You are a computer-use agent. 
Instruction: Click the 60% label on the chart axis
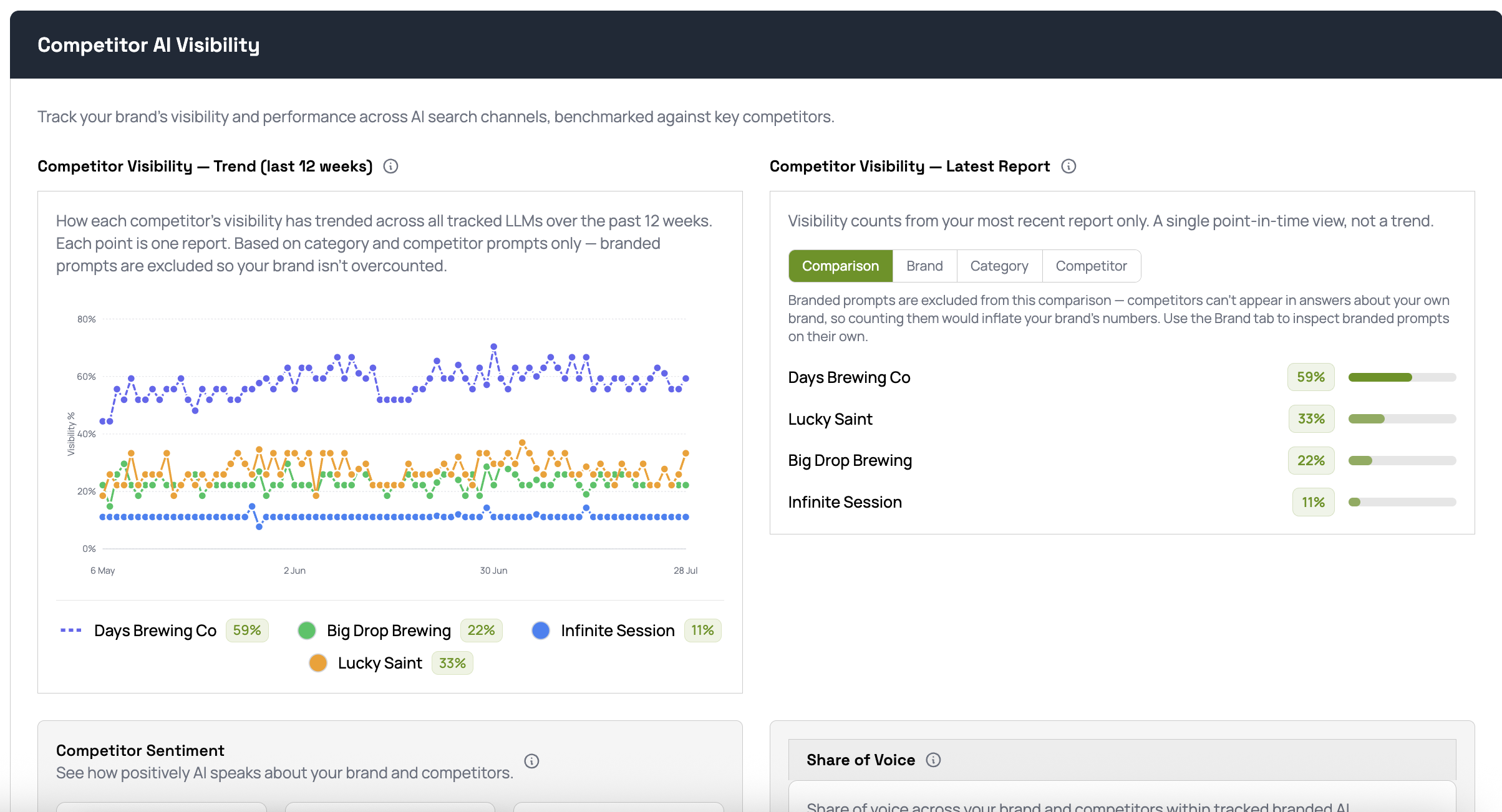pyautogui.click(x=87, y=377)
